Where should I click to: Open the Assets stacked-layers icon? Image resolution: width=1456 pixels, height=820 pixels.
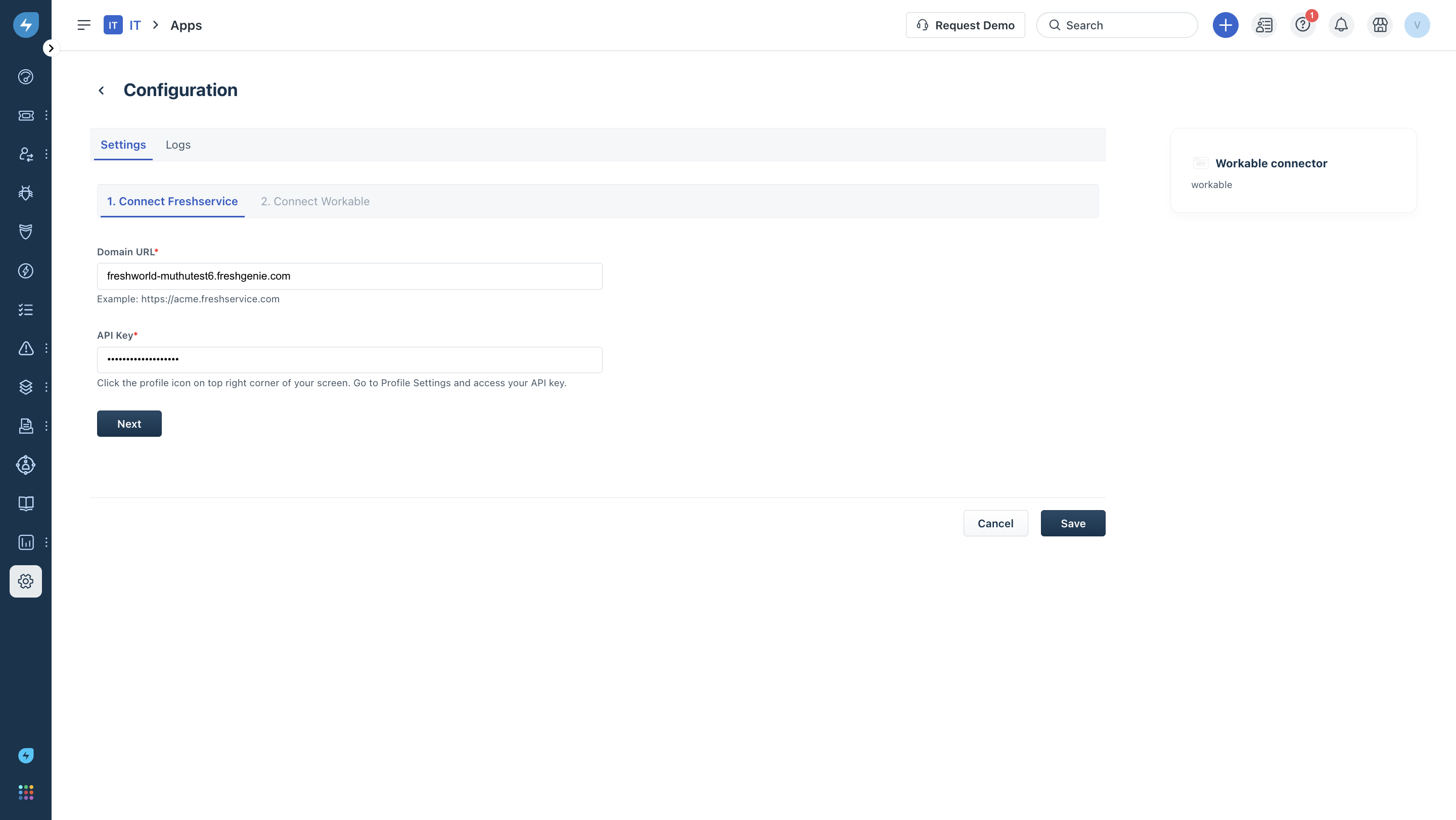(x=26, y=387)
